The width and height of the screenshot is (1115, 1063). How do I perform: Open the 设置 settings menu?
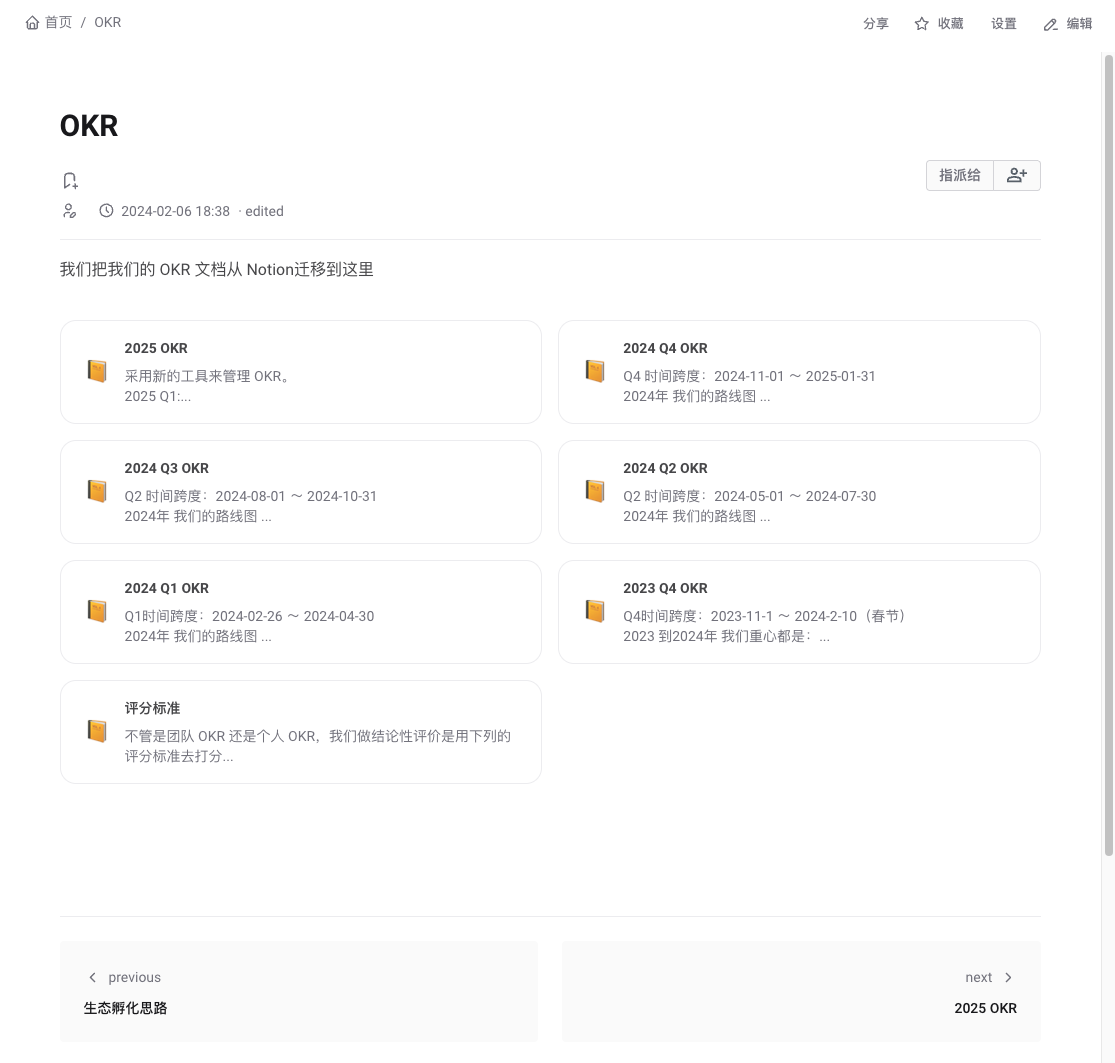1003,24
